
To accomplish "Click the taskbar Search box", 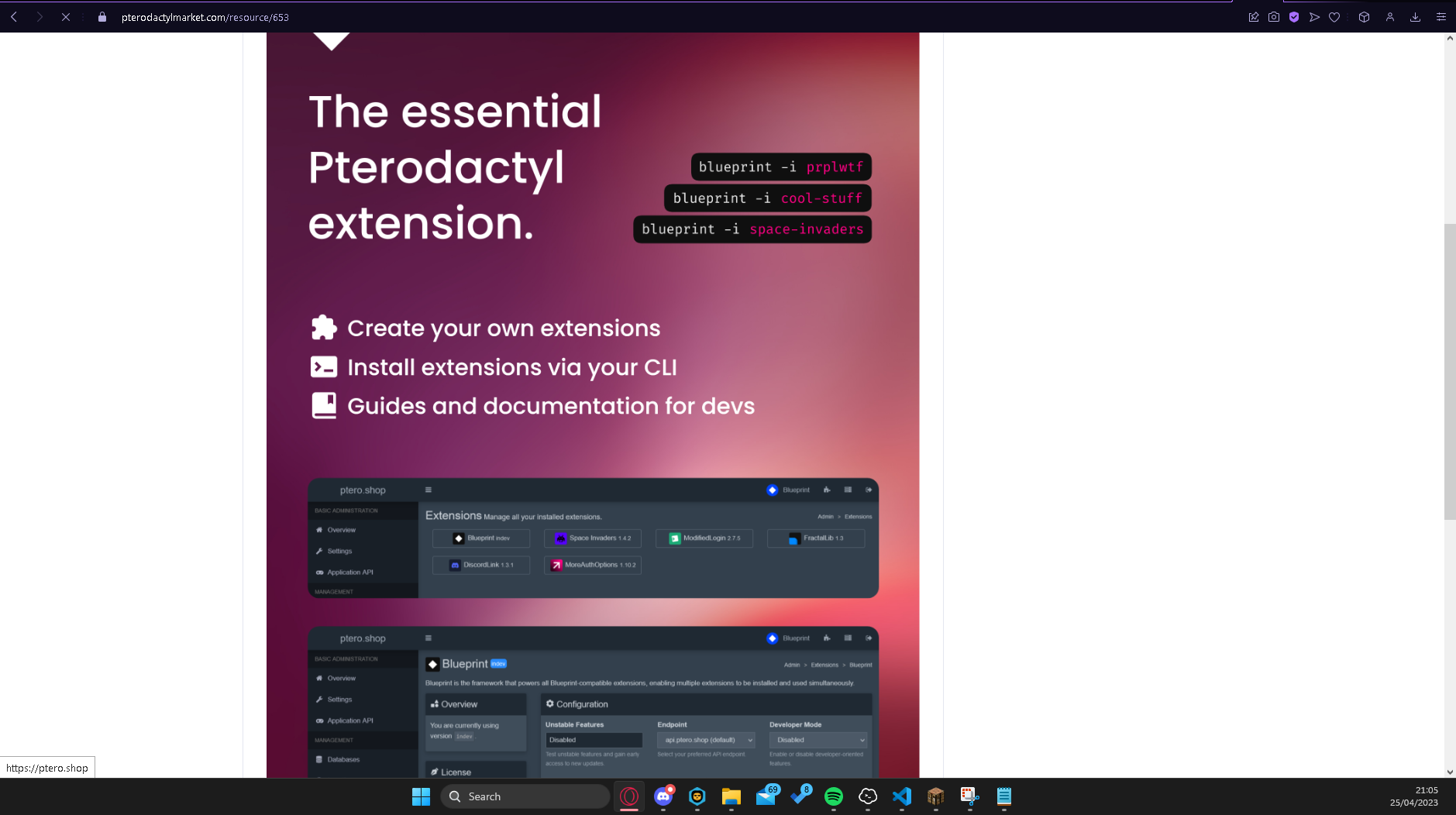I will (x=525, y=796).
